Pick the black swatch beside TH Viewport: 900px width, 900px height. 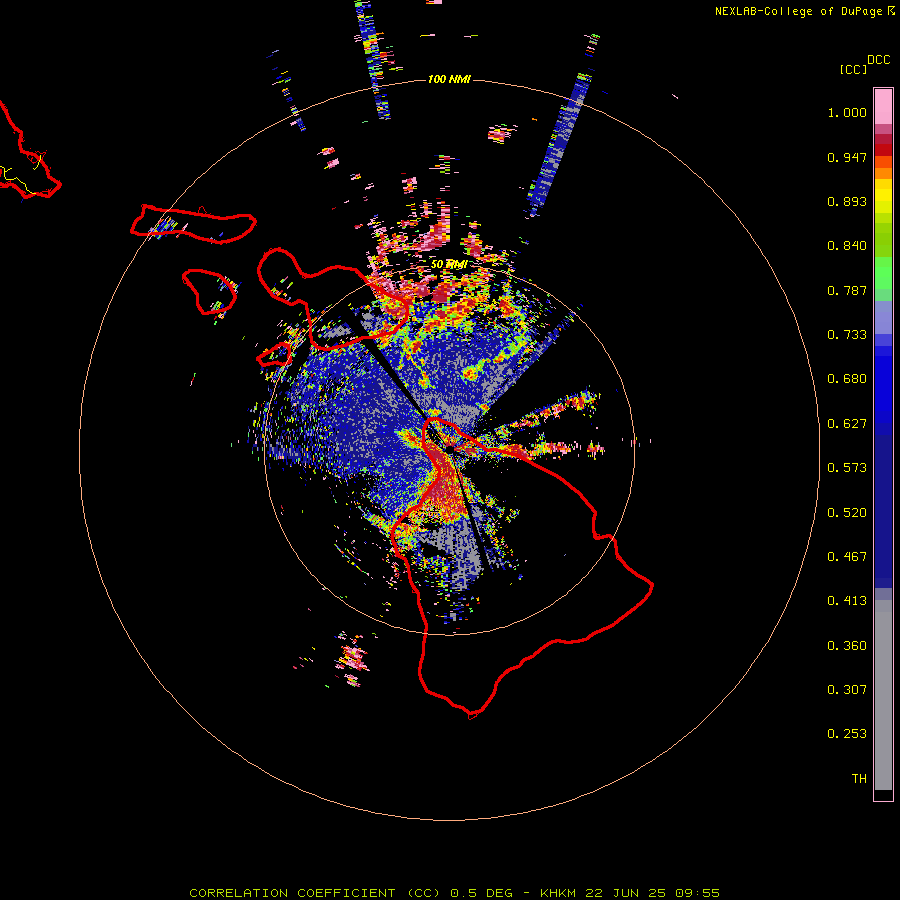(x=883, y=794)
